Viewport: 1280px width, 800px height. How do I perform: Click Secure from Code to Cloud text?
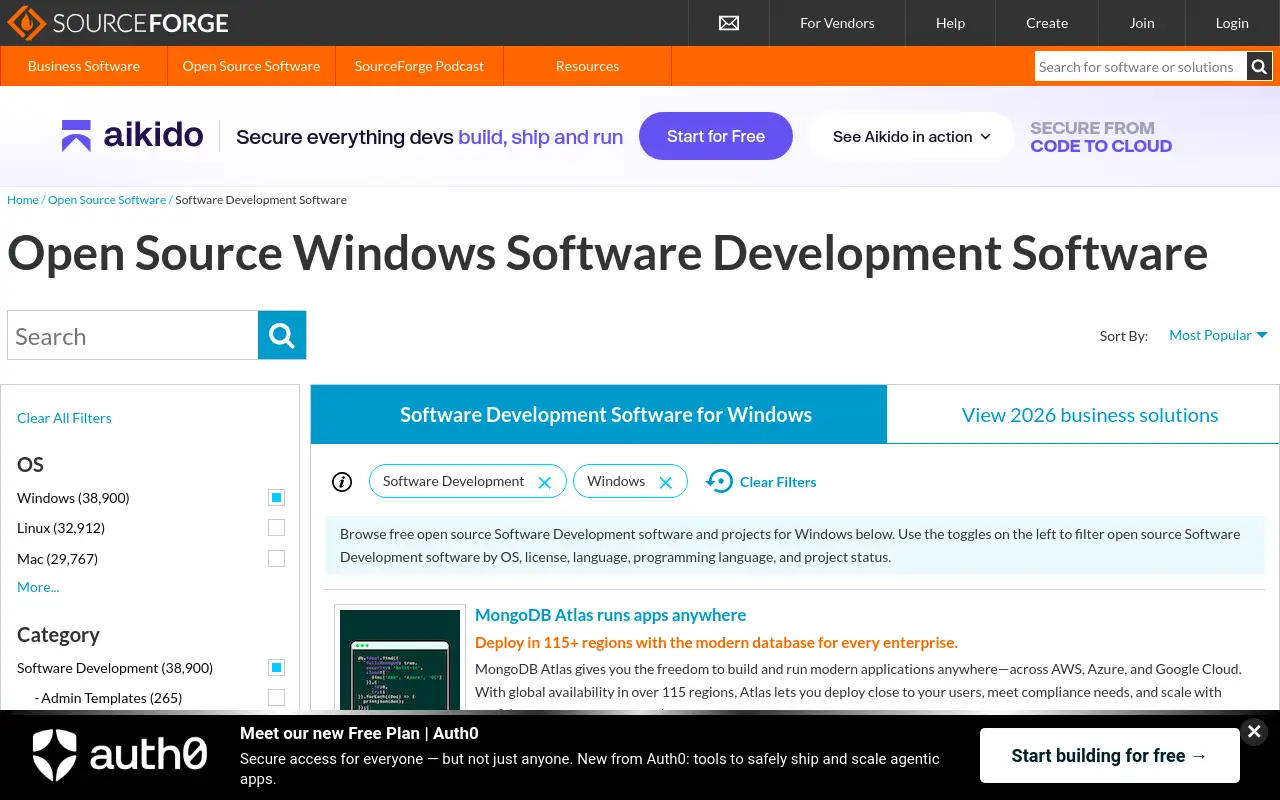[x=1101, y=137]
